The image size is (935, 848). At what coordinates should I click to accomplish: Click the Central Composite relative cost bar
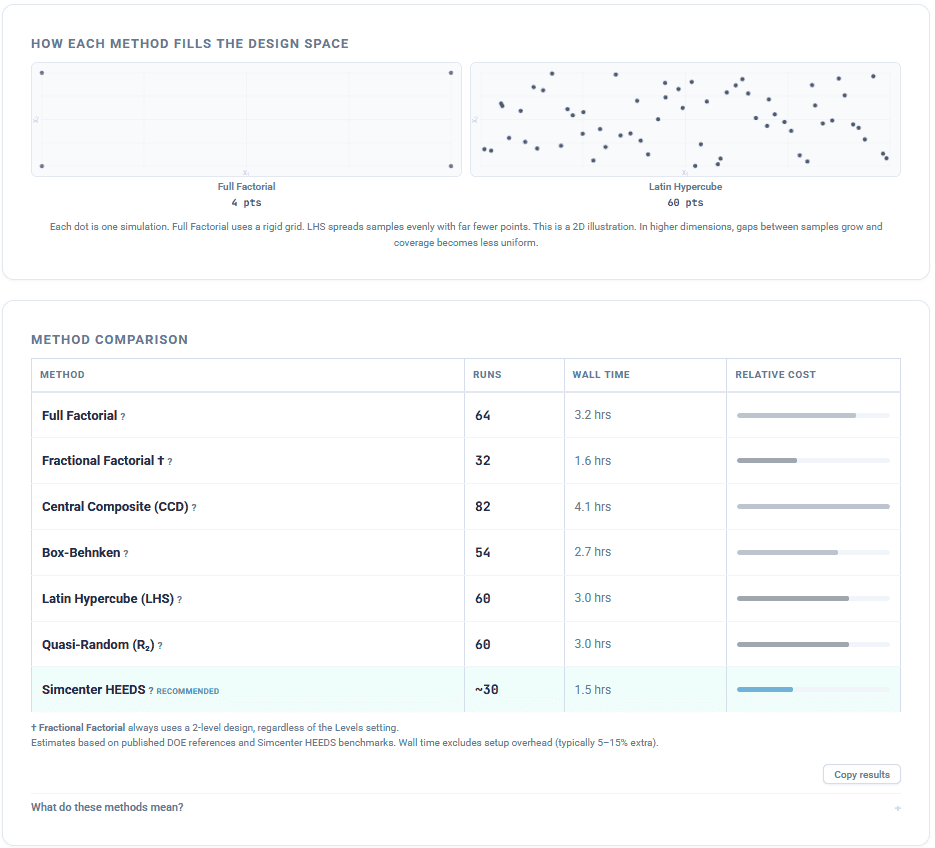pos(812,507)
